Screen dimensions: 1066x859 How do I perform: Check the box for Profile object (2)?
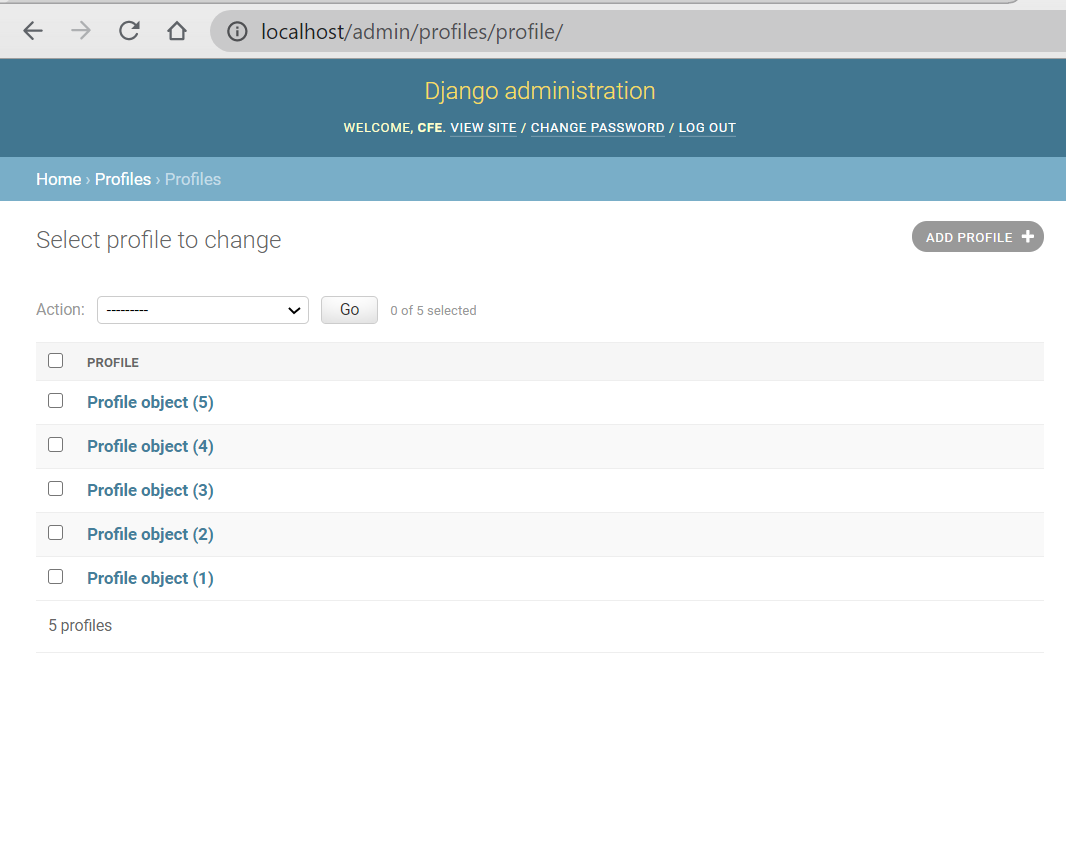(x=56, y=533)
